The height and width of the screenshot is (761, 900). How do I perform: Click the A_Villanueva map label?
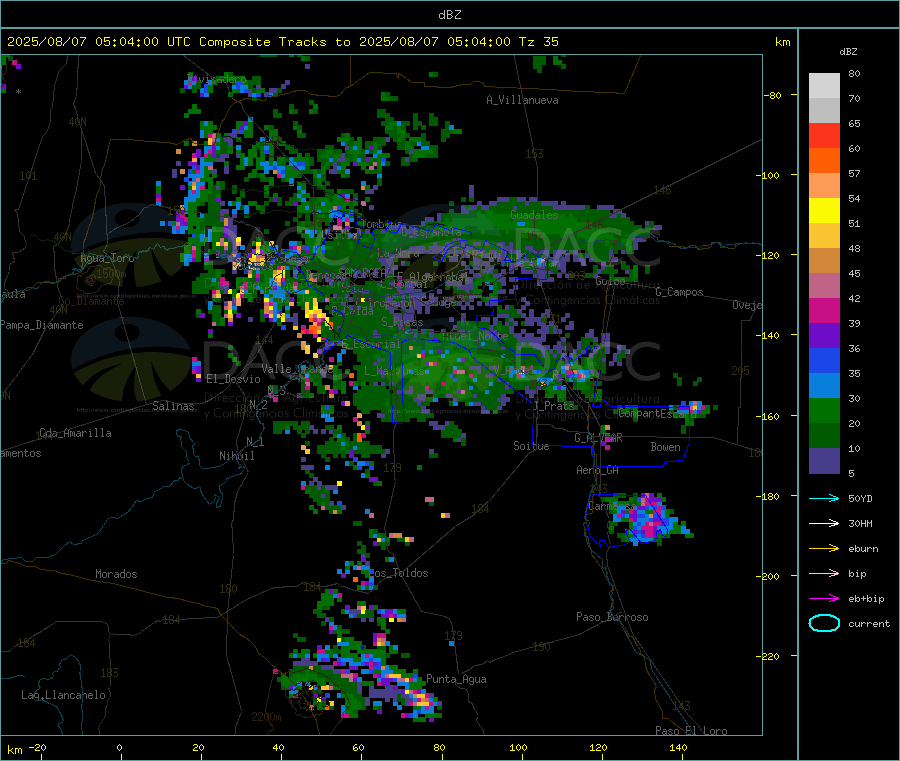[522, 100]
